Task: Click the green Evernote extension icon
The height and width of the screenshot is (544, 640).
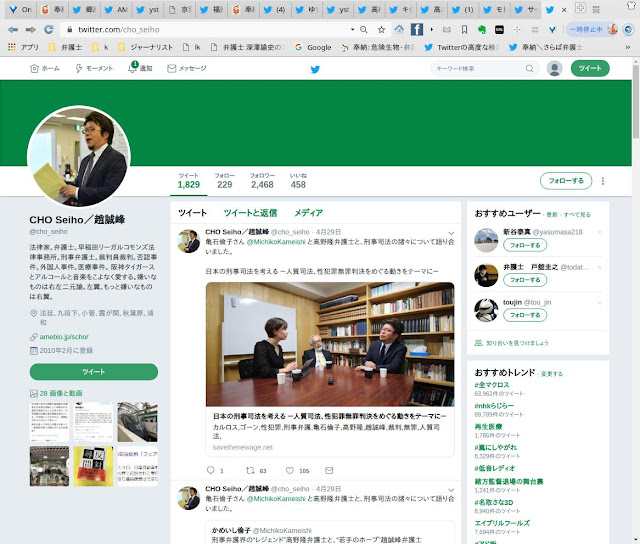Action: coord(482,29)
